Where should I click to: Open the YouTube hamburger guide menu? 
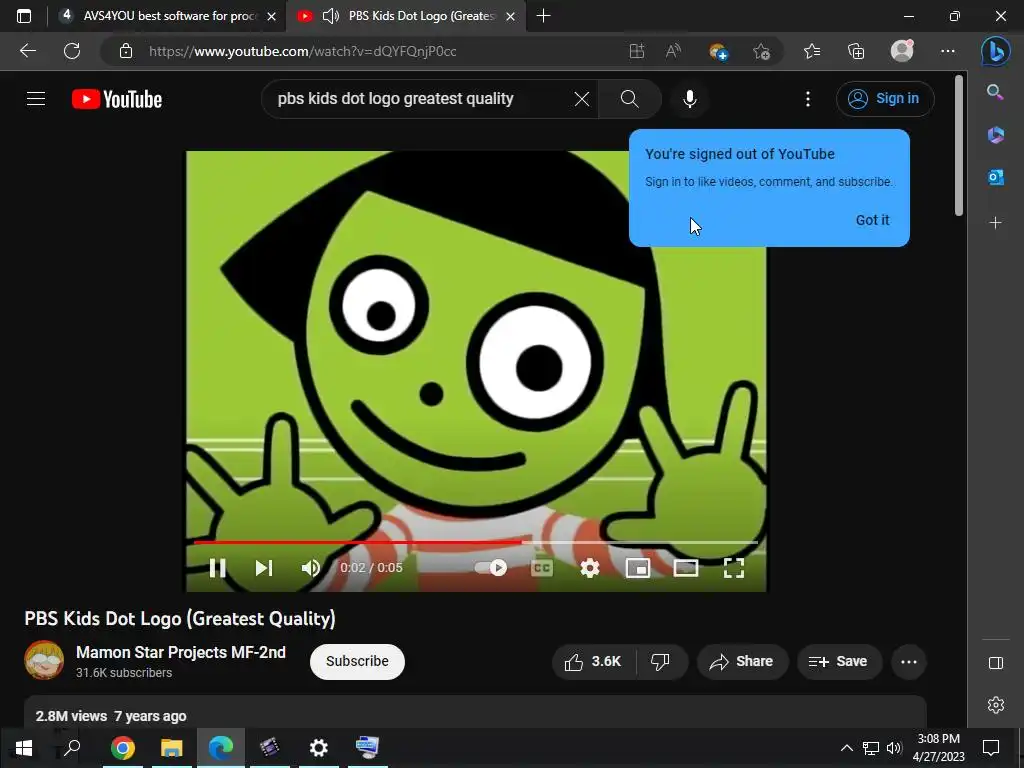point(36,99)
